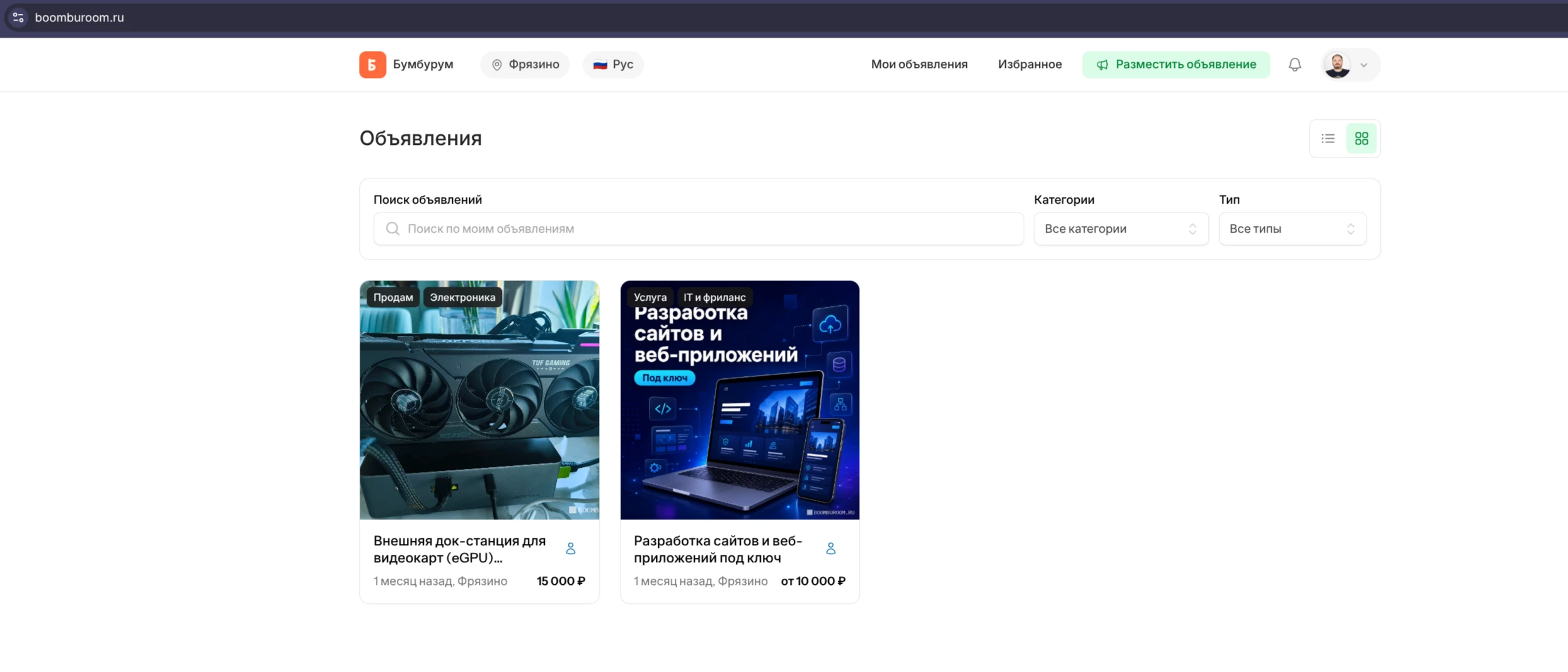Click the Электроника category tag
The height and width of the screenshot is (672, 1568).
[462, 297]
